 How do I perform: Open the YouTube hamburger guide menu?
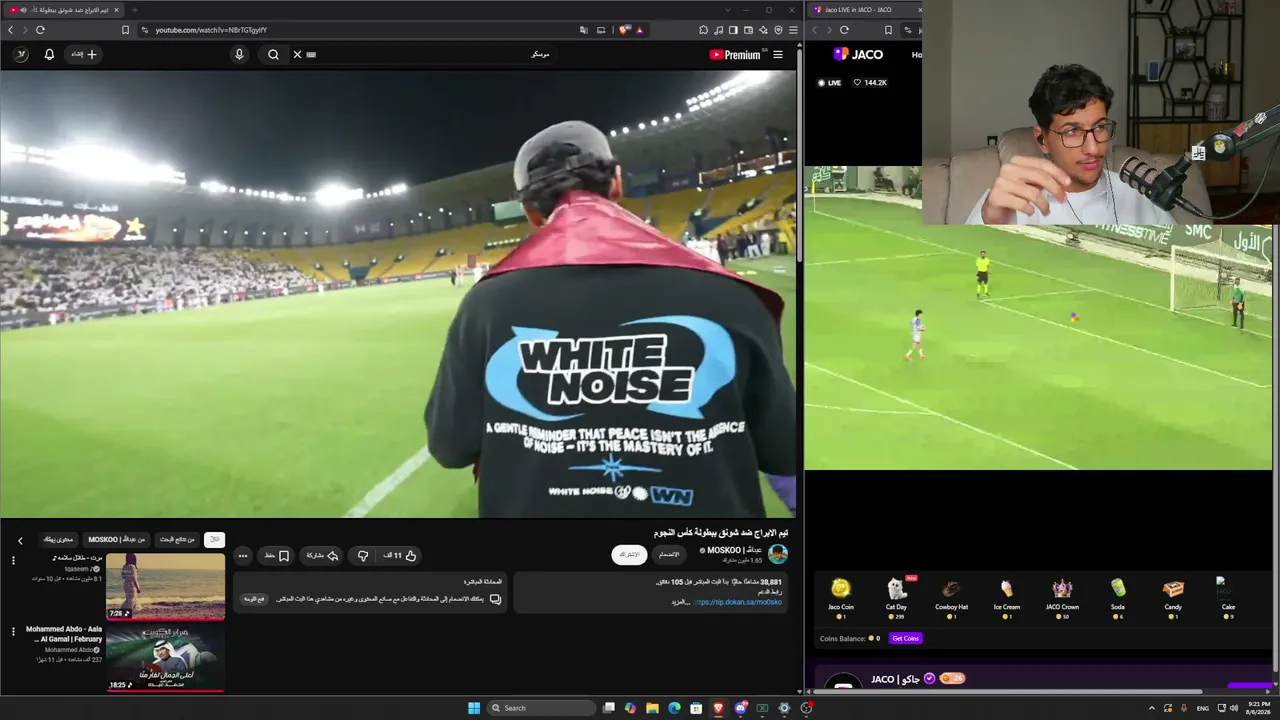(778, 54)
